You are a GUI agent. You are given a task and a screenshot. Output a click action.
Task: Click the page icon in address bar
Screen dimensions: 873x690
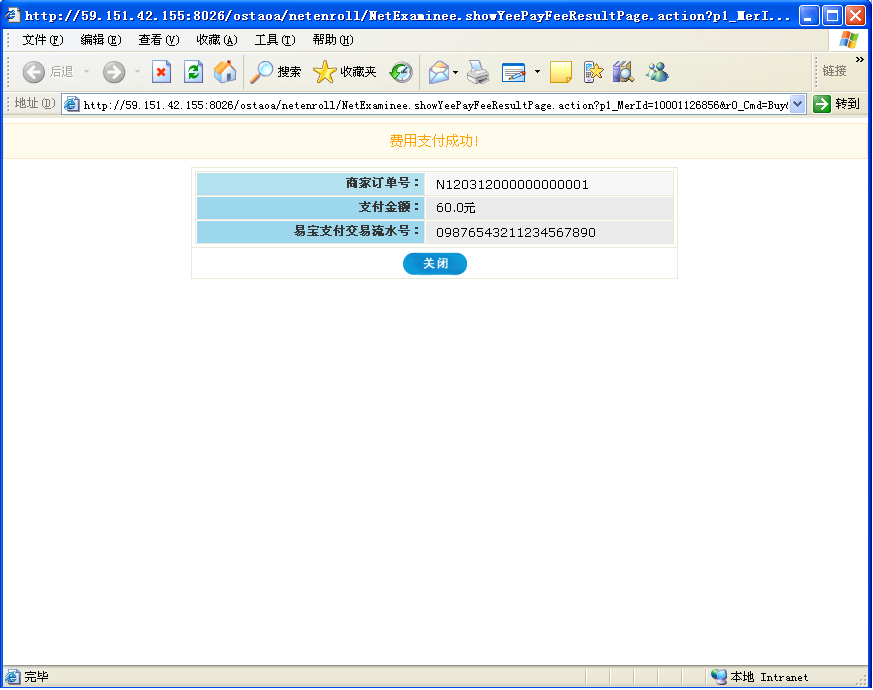pos(72,104)
